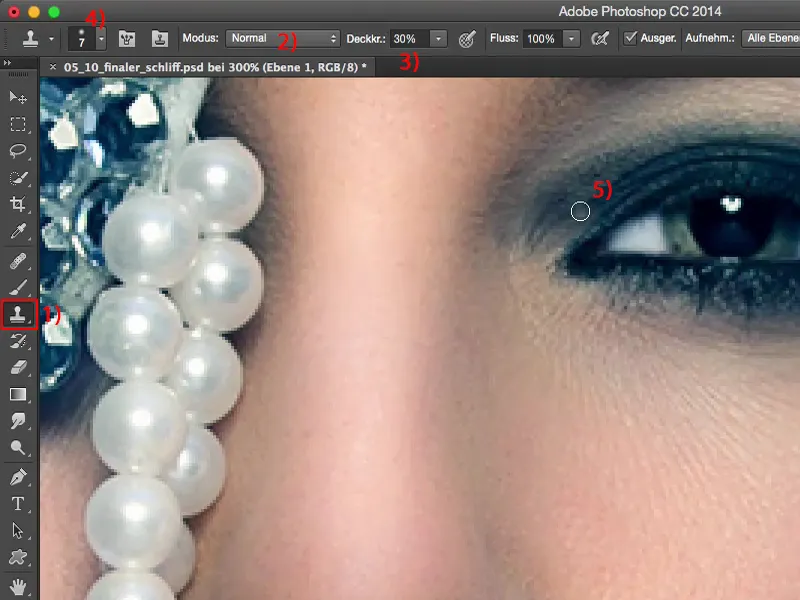Select the Move tool

coord(18,97)
